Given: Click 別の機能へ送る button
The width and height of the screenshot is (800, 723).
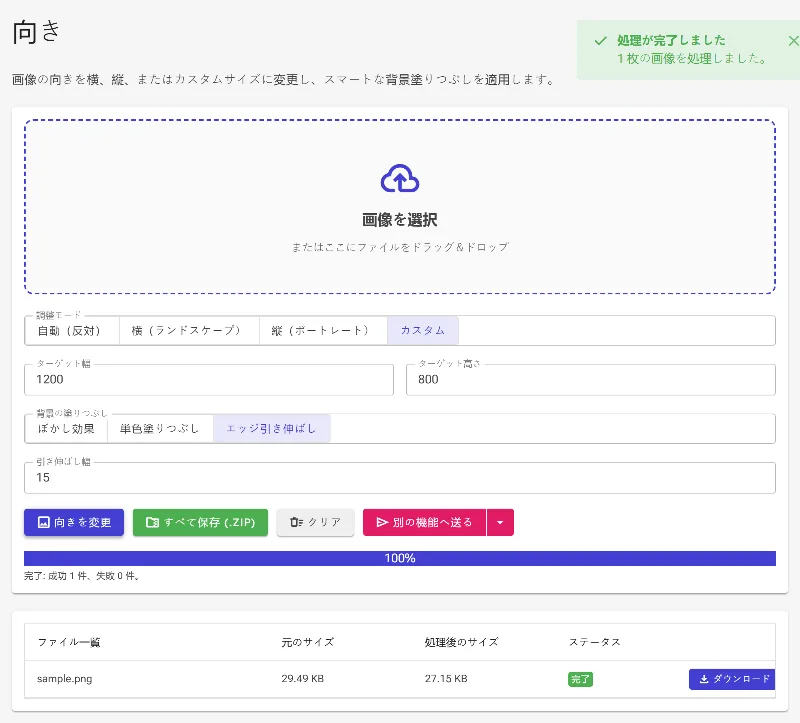Looking at the screenshot, I should tap(424, 522).
